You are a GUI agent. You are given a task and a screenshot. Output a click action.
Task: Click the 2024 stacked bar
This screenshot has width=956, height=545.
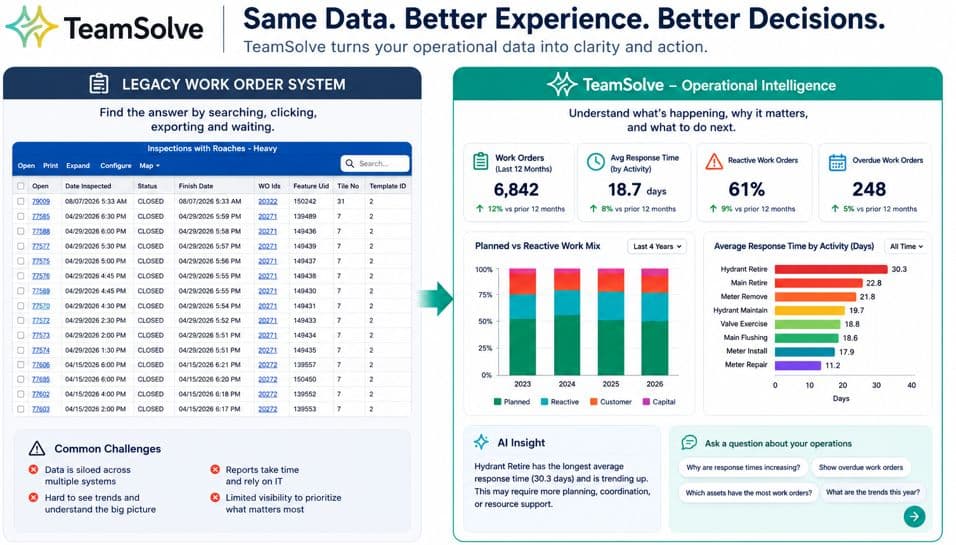coord(567,321)
